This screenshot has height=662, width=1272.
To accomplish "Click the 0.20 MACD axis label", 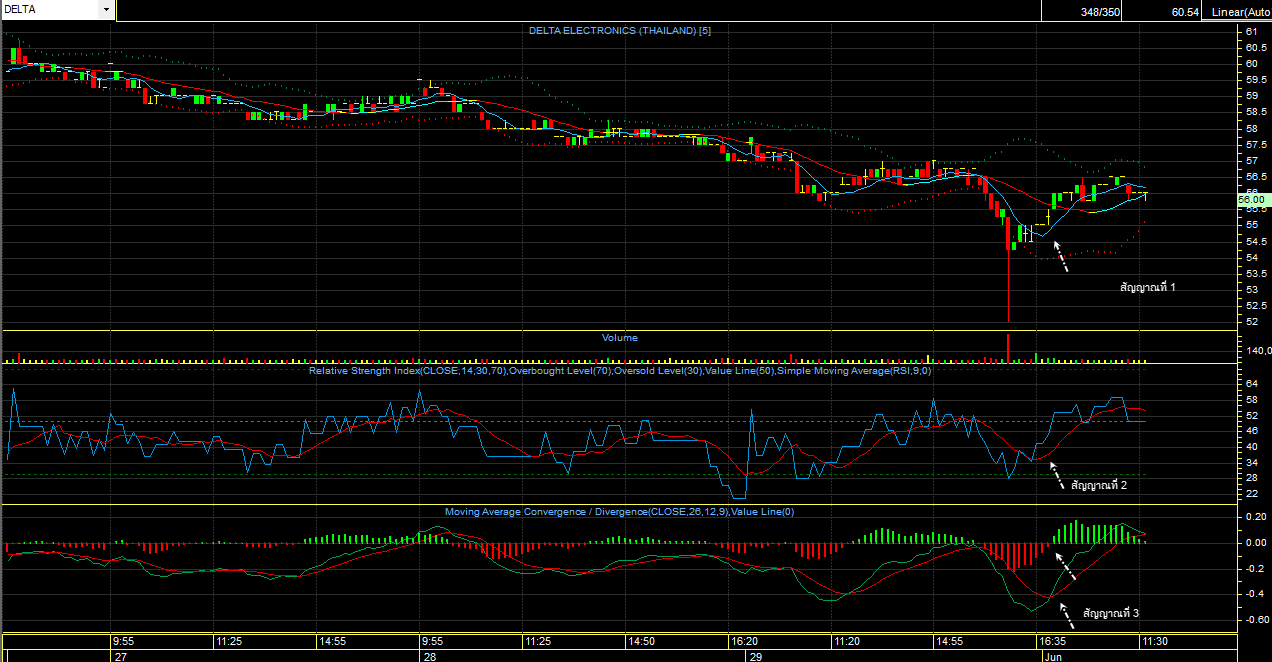I will [1255, 517].
